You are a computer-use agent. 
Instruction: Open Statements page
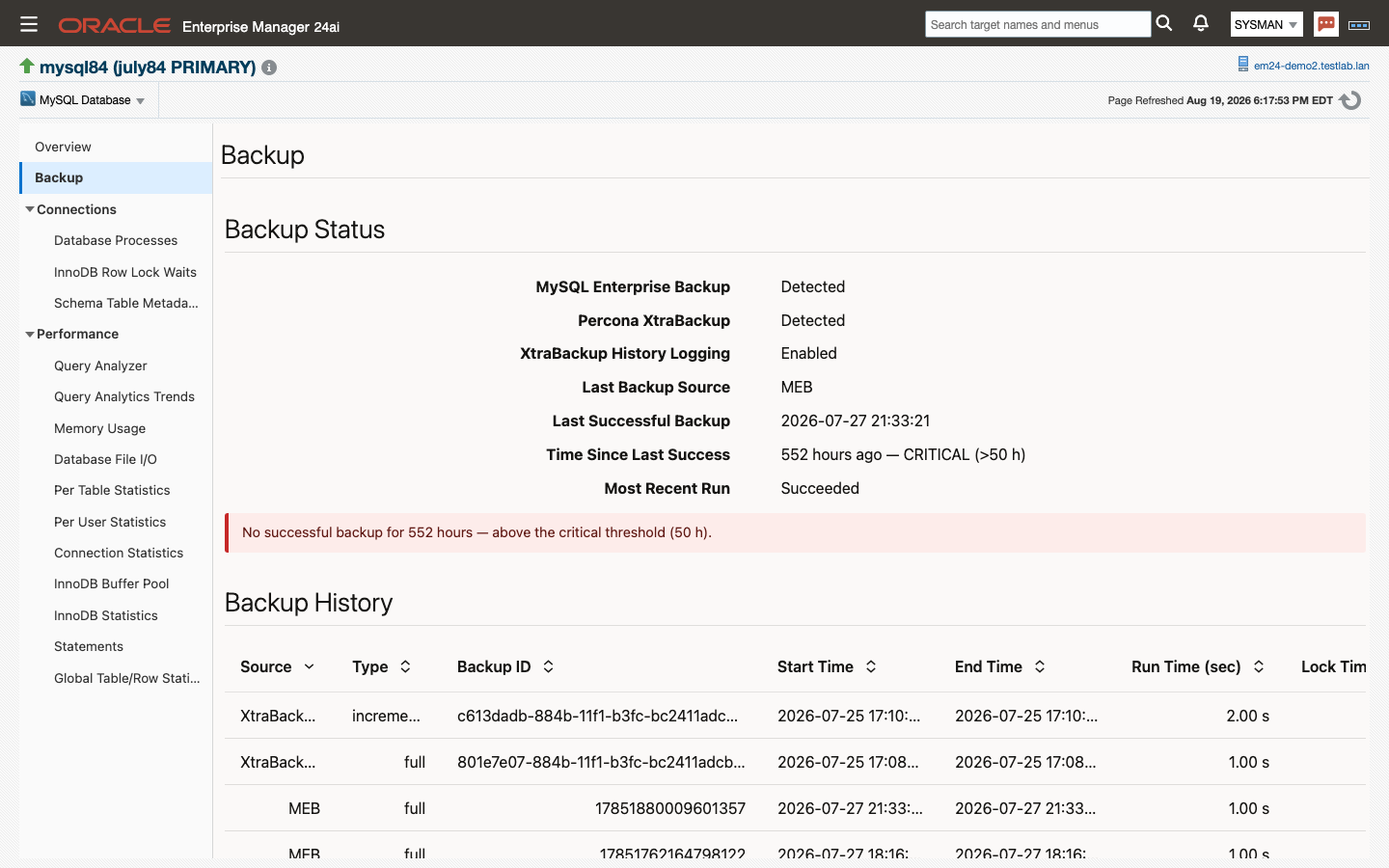point(89,646)
